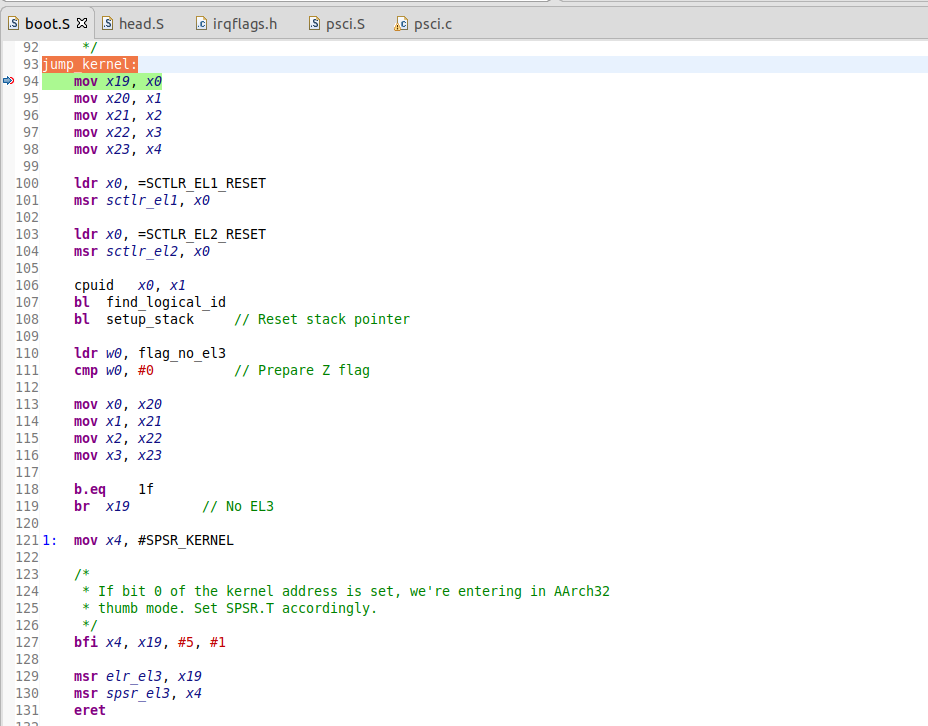Click the assembly file icon on boot.S tab
This screenshot has width=928, height=726.
14,22
